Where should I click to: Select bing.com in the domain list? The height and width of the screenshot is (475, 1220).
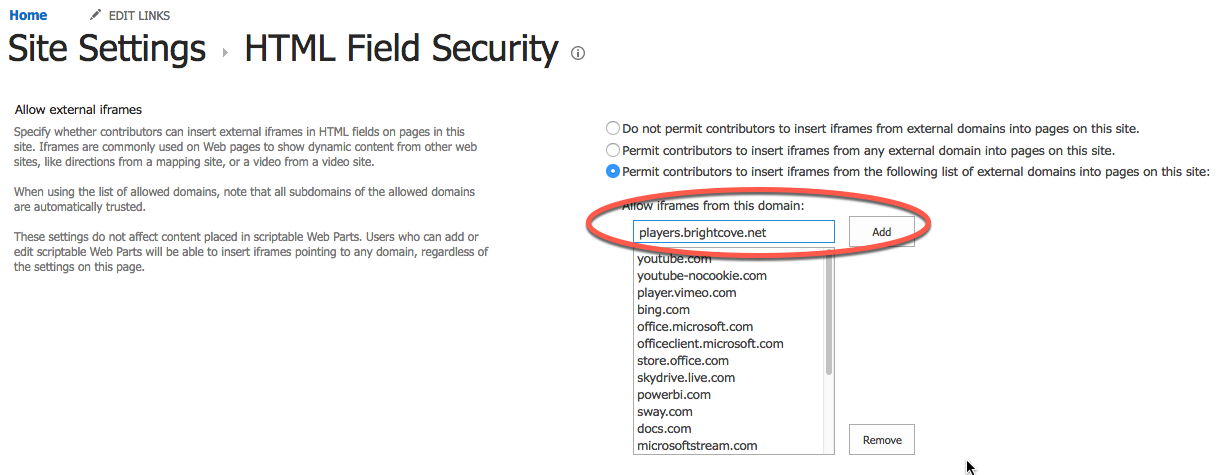pos(663,310)
